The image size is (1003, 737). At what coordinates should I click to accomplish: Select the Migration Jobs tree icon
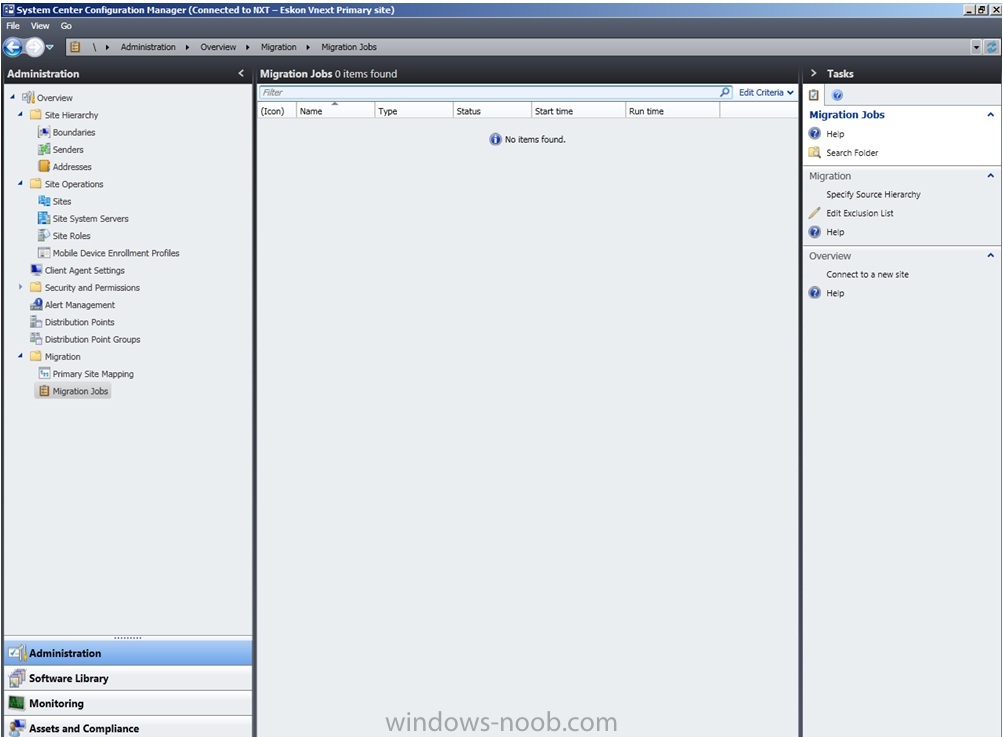coord(43,391)
